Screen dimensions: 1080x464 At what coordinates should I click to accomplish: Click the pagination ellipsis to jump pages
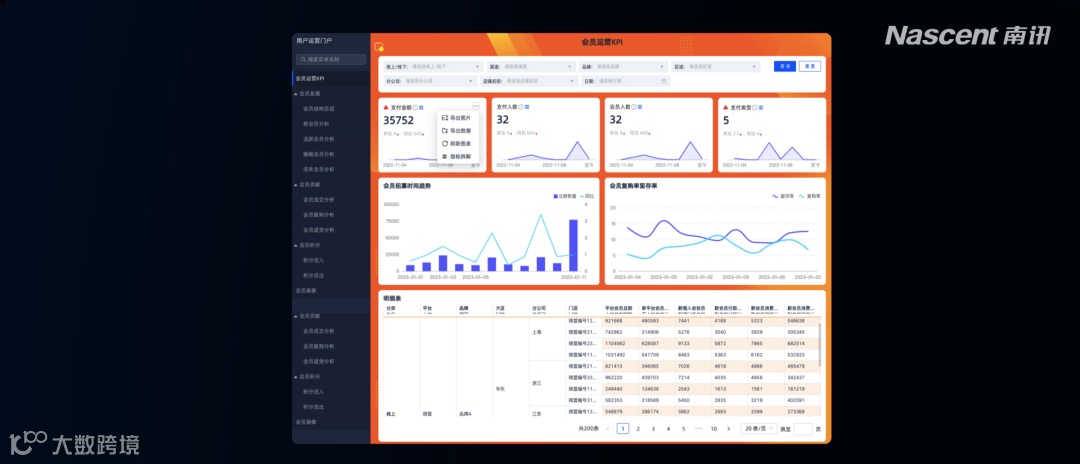tap(698, 429)
